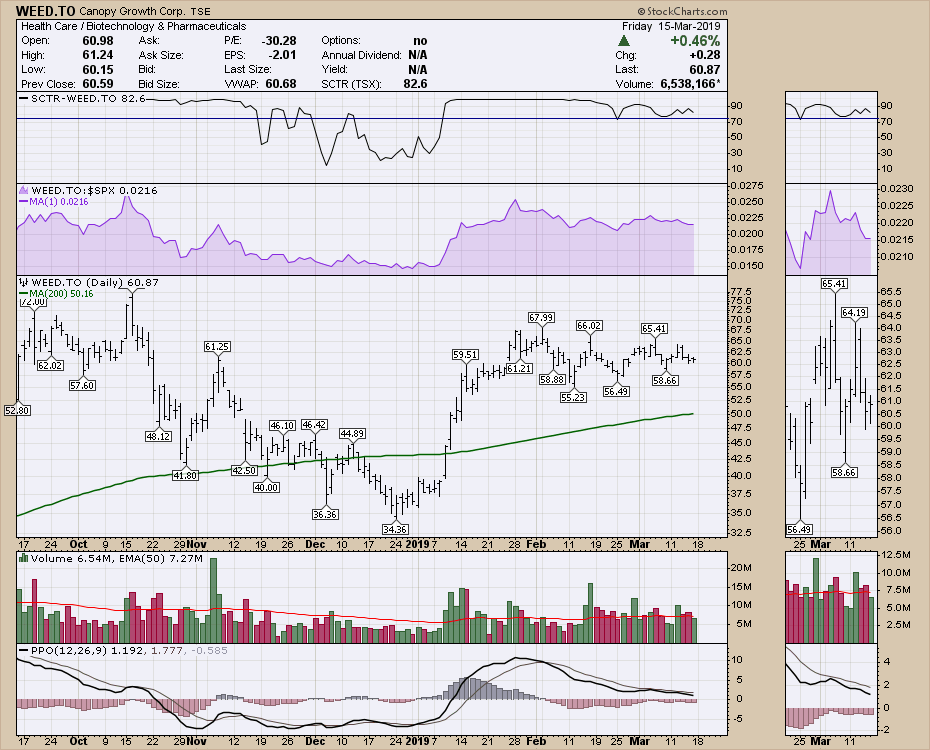Click the EPS value -2.01
The height and width of the screenshot is (750, 930).
[x=282, y=55]
